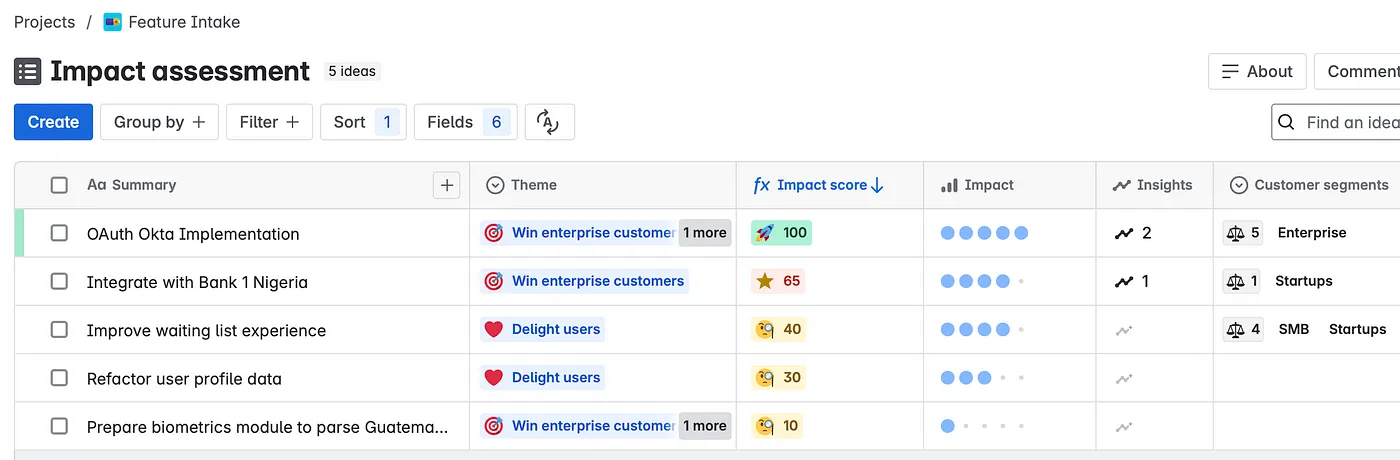Open insights trend icon for OAuth Okta
This screenshot has height=460, width=1400.
1124,233
